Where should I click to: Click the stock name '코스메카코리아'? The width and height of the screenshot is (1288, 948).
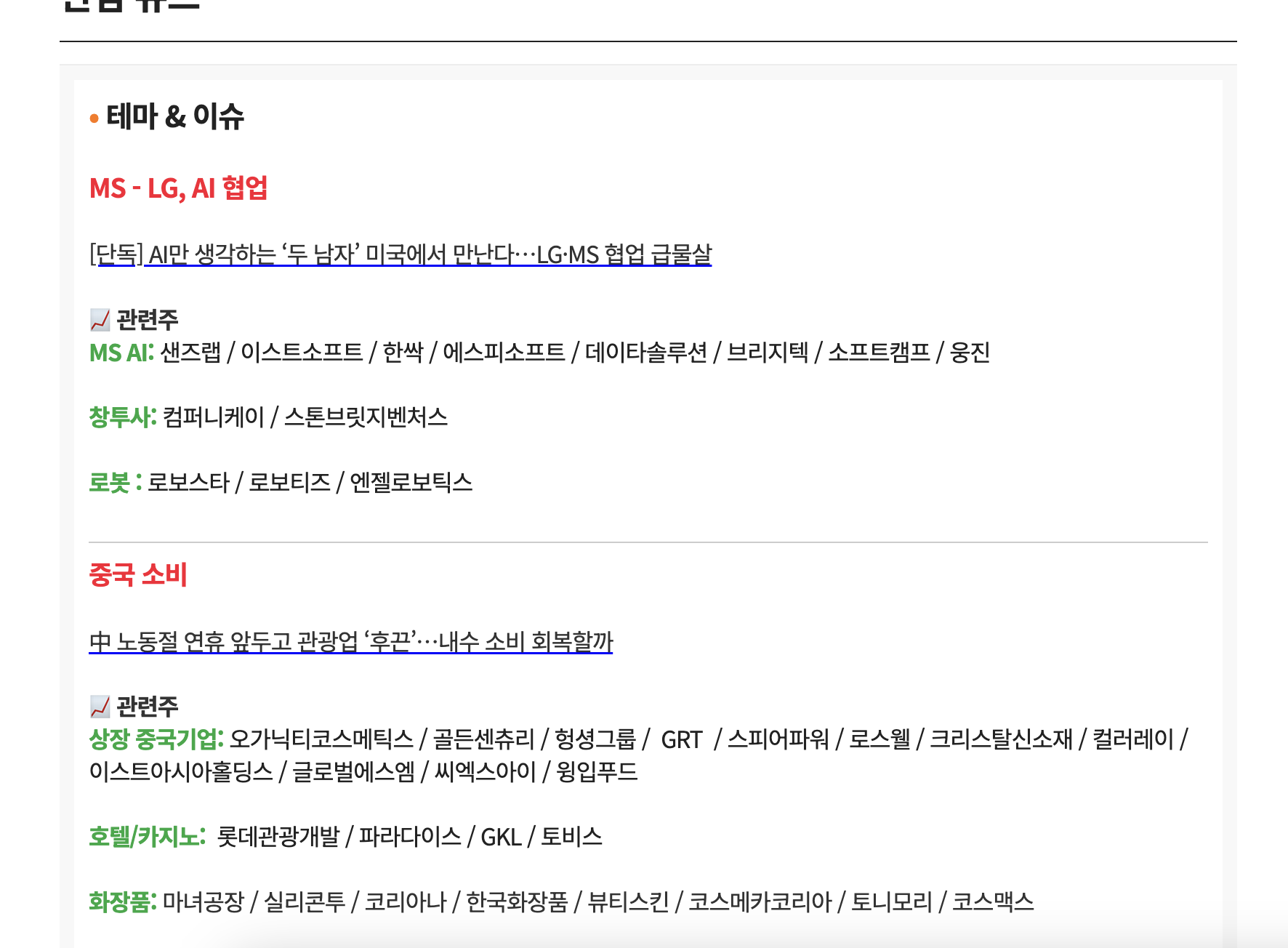(x=760, y=902)
